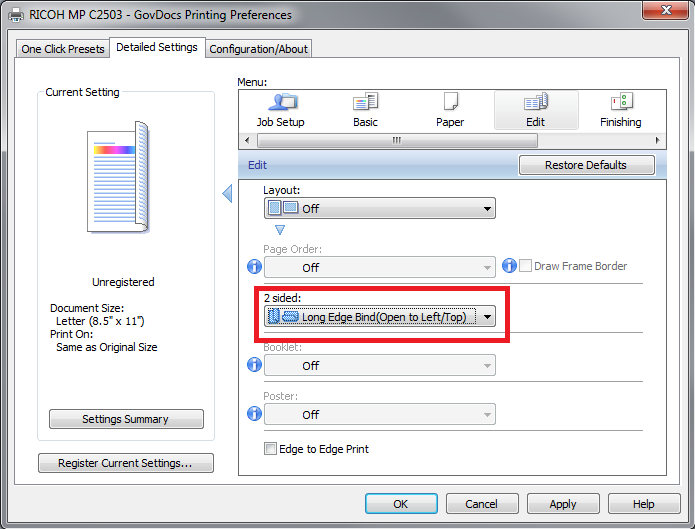
Task: Click Register Current Settings button
Action: point(126,463)
